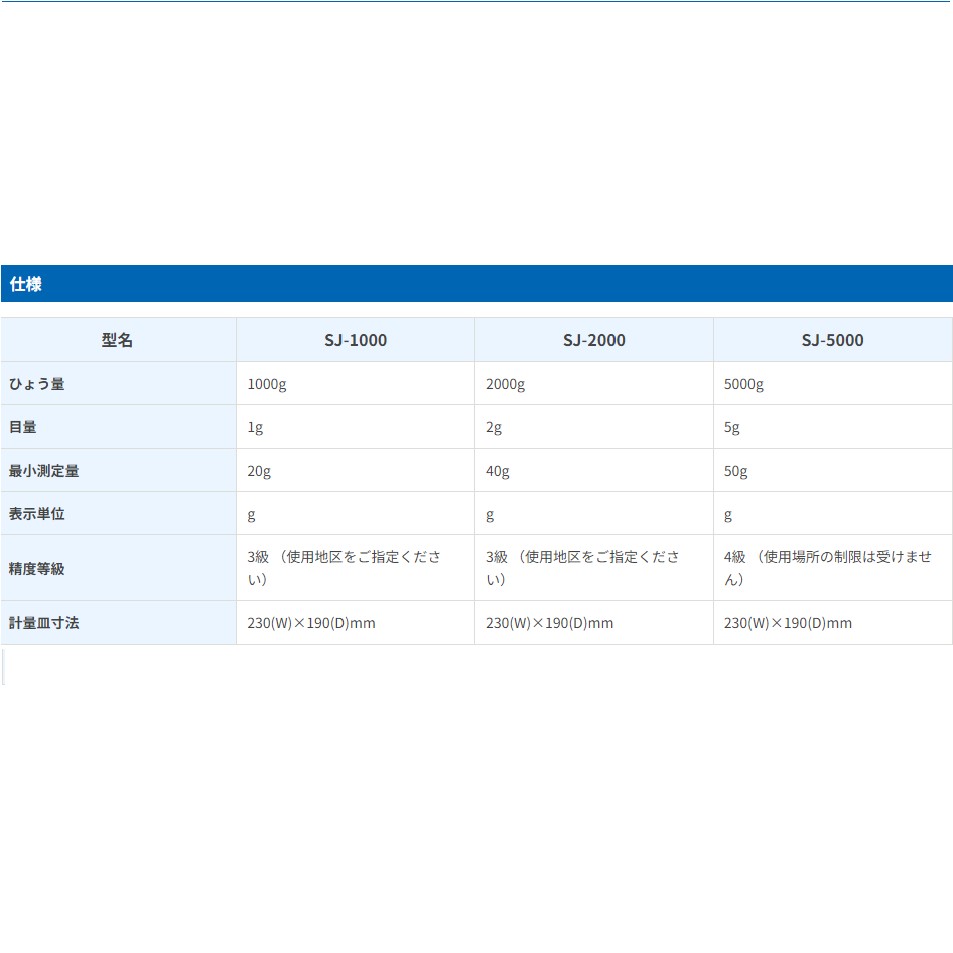Screen dimensions: 953x953
Task: Click the 計量皿寸法 row label
Action: [44, 623]
